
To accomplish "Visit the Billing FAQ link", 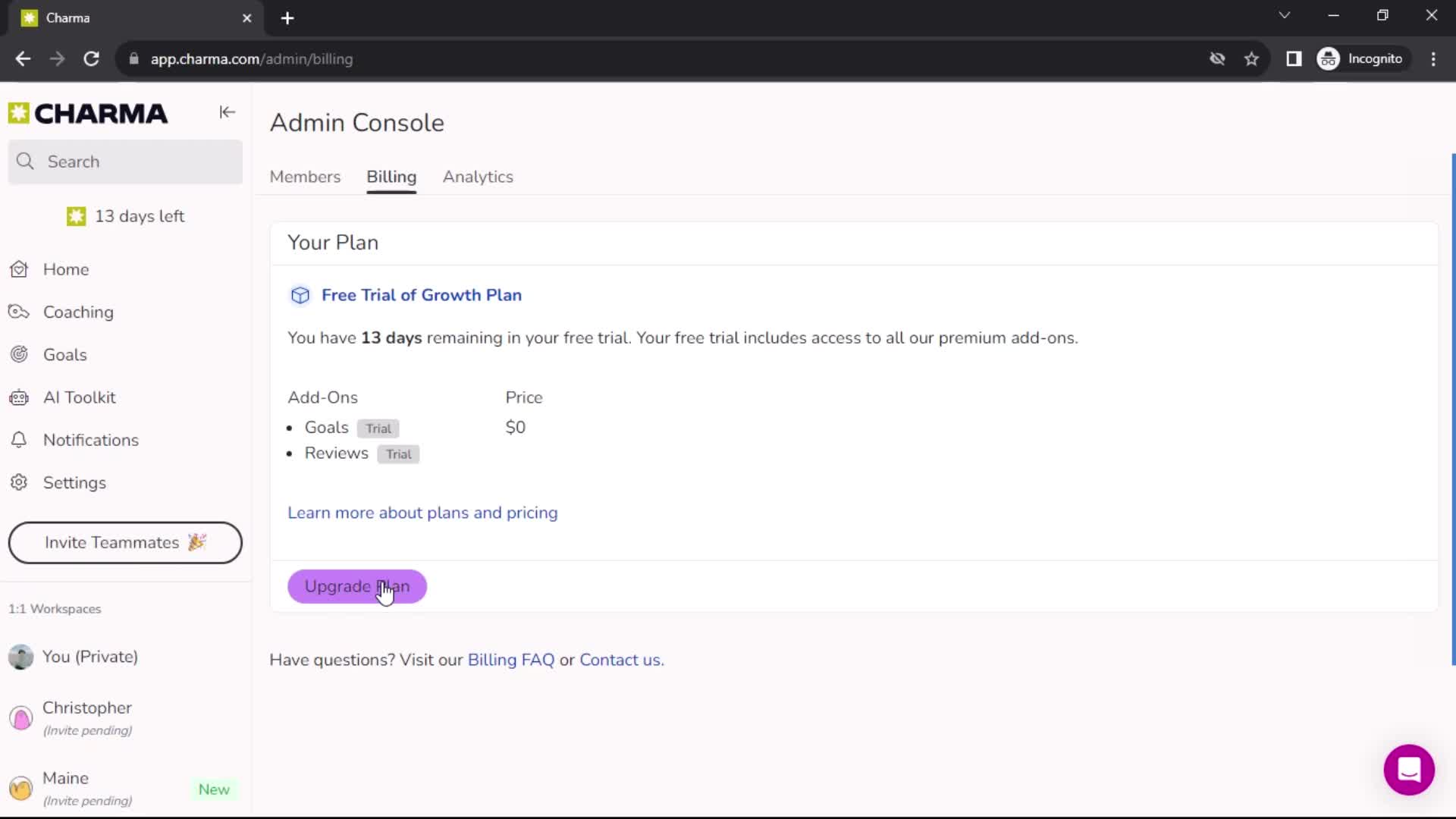I will coord(511,660).
